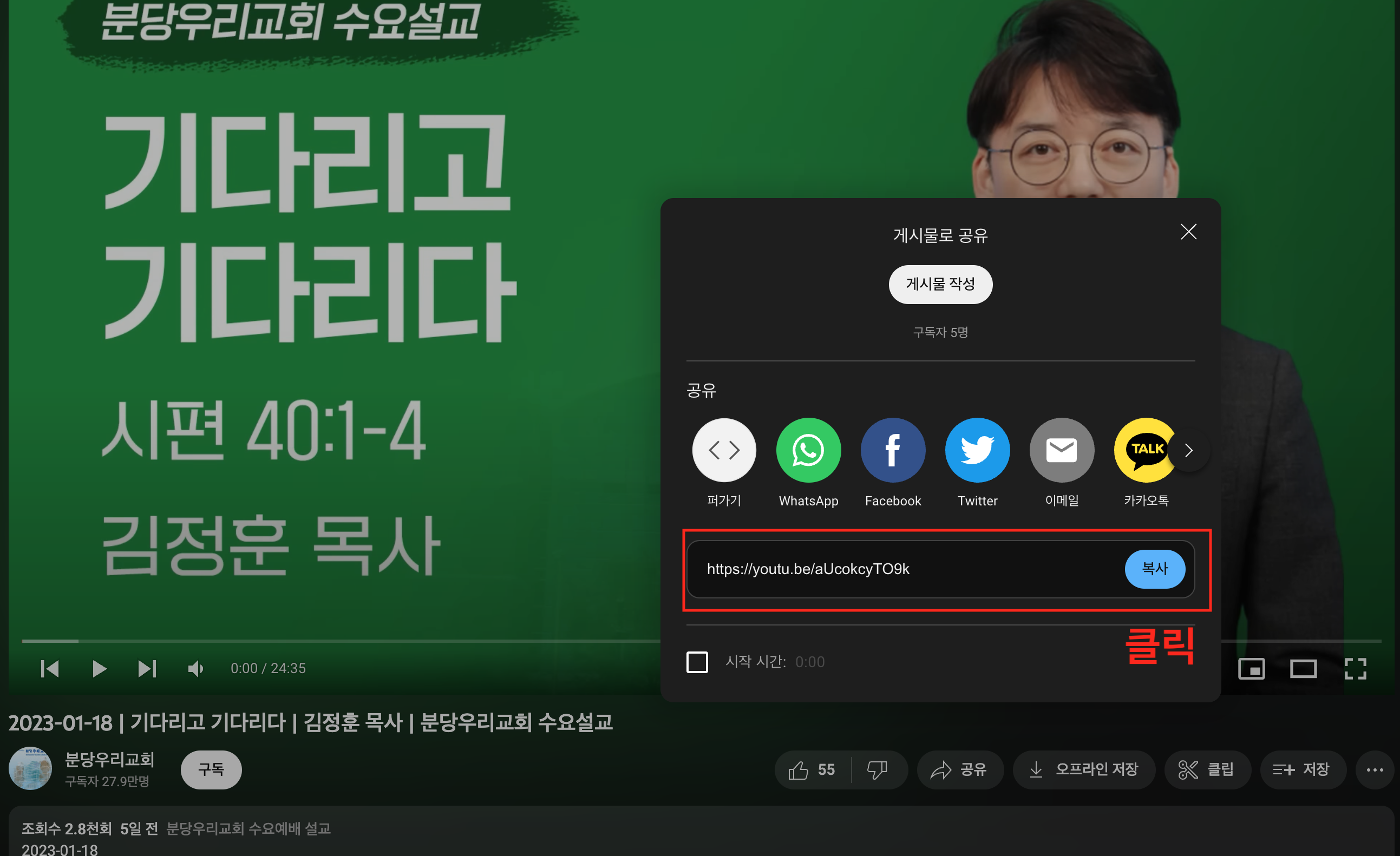
Task: Open the 퍼가기 embed option
Action: coord(724,449)
